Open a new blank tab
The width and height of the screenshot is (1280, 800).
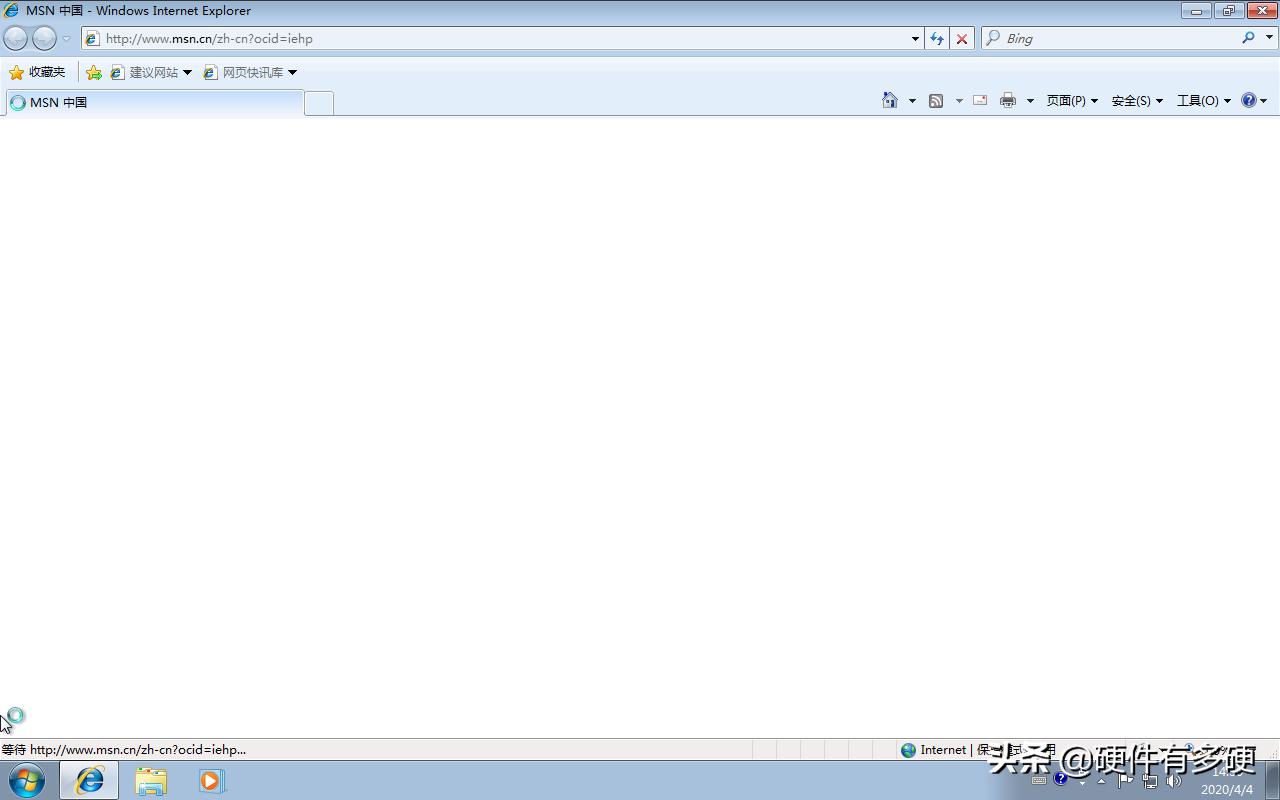[x=319, y=103]
